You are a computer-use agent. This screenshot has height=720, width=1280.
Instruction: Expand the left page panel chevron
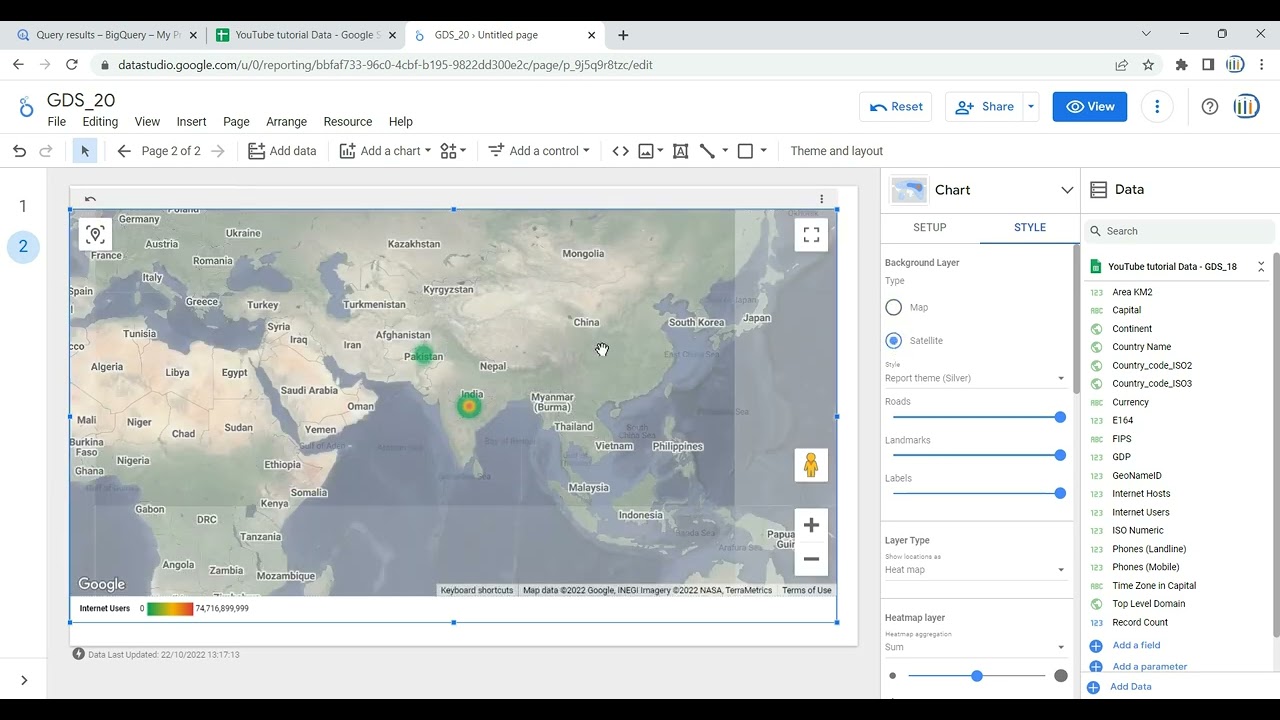click(x=24, y=681)
